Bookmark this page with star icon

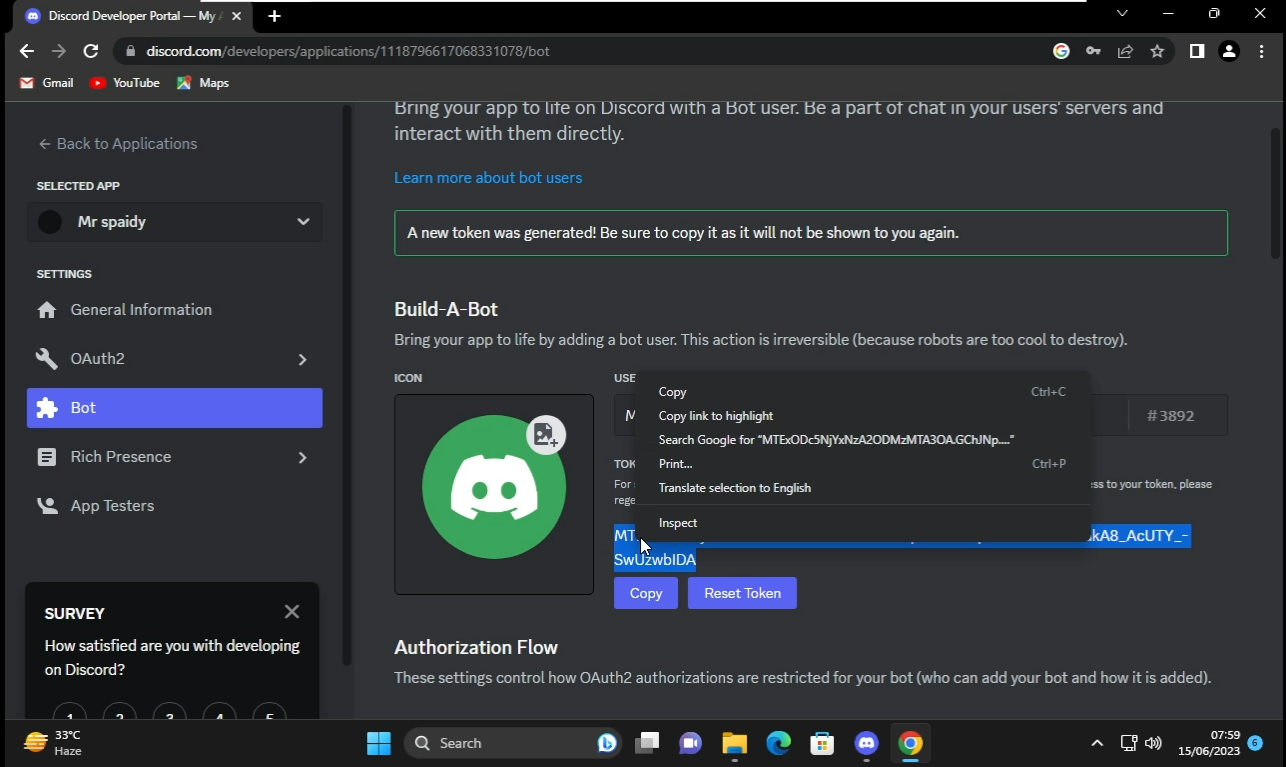pos(1157,51)
